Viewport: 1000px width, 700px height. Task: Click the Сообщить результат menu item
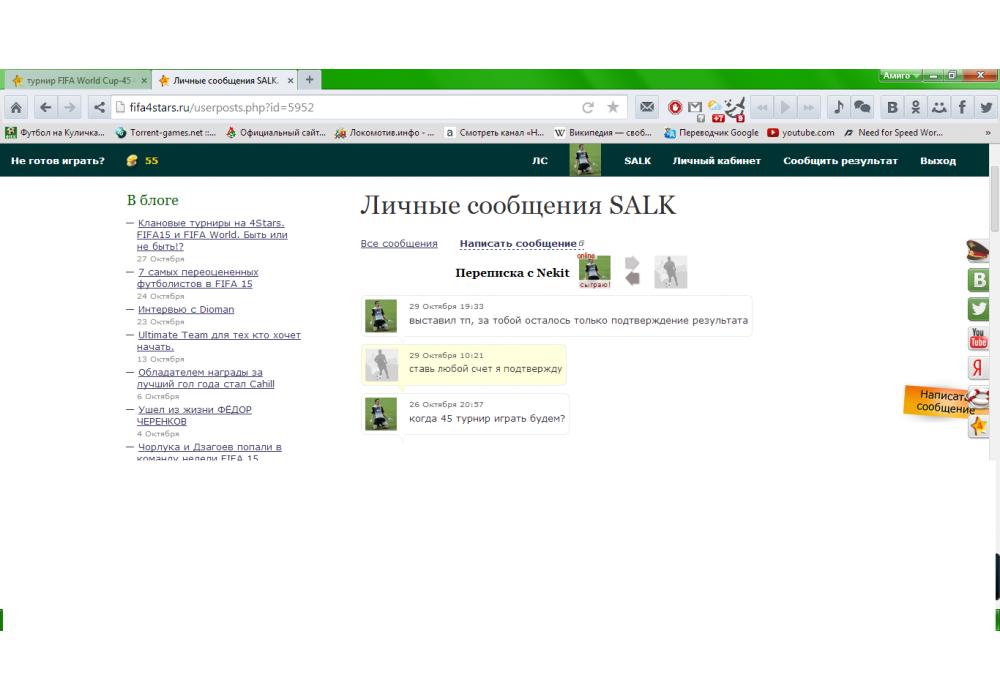pyautogui.click(x=840, y=161)
